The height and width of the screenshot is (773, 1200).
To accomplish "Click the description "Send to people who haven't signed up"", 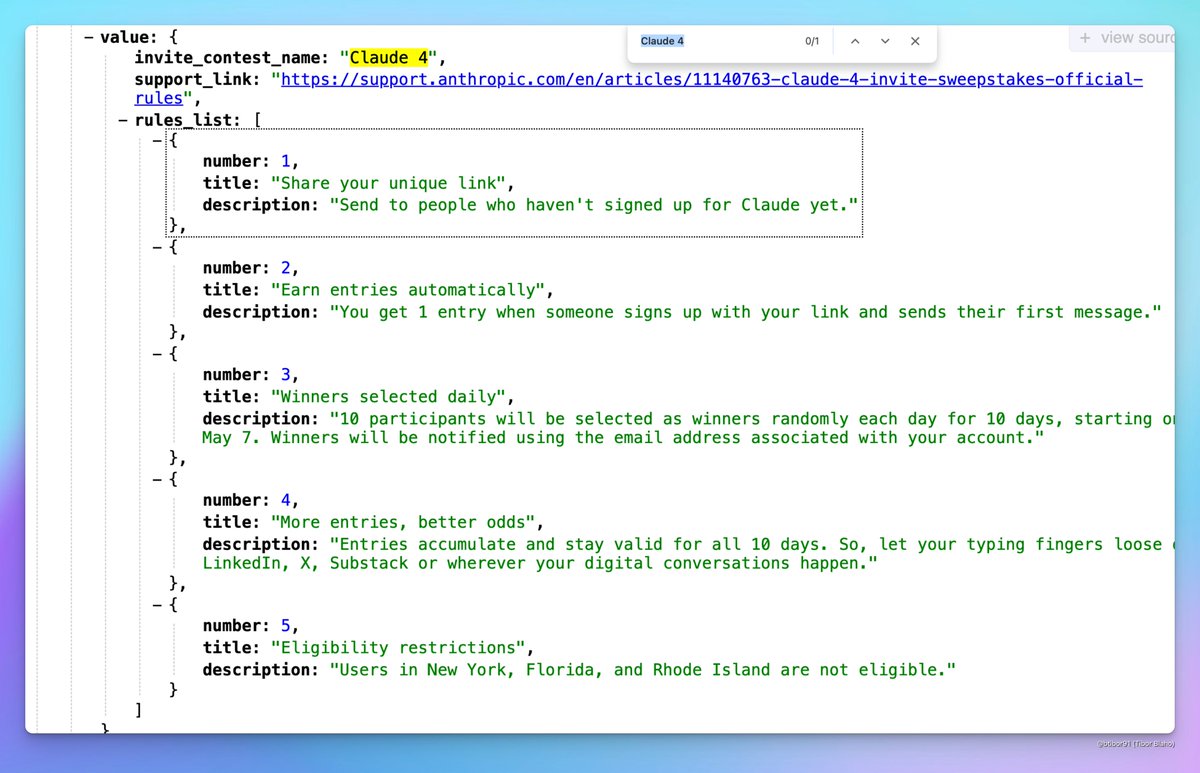I will (x=595, y=204).
